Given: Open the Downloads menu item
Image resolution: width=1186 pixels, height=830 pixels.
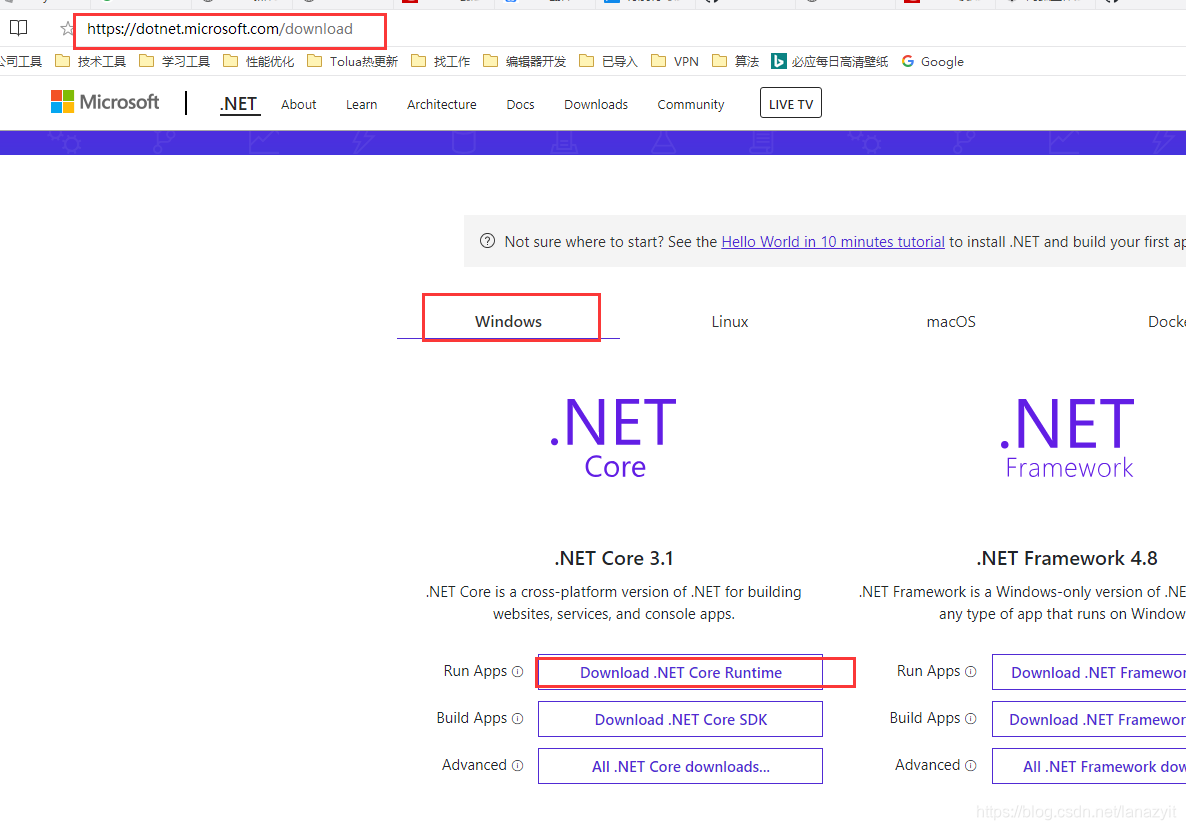Looking at the screenshot, I should coord(596,104).
